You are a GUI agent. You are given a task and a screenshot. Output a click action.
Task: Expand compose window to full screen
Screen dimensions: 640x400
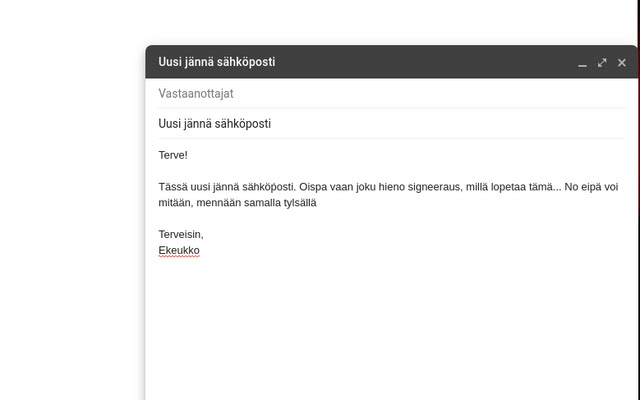tap(602, 63)
